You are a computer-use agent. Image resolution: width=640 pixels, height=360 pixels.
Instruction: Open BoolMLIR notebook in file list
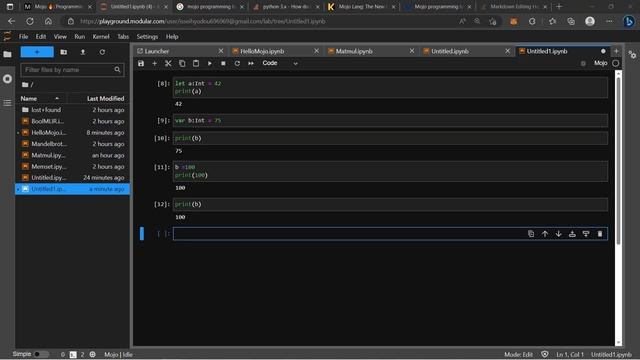tap(73, 121)
